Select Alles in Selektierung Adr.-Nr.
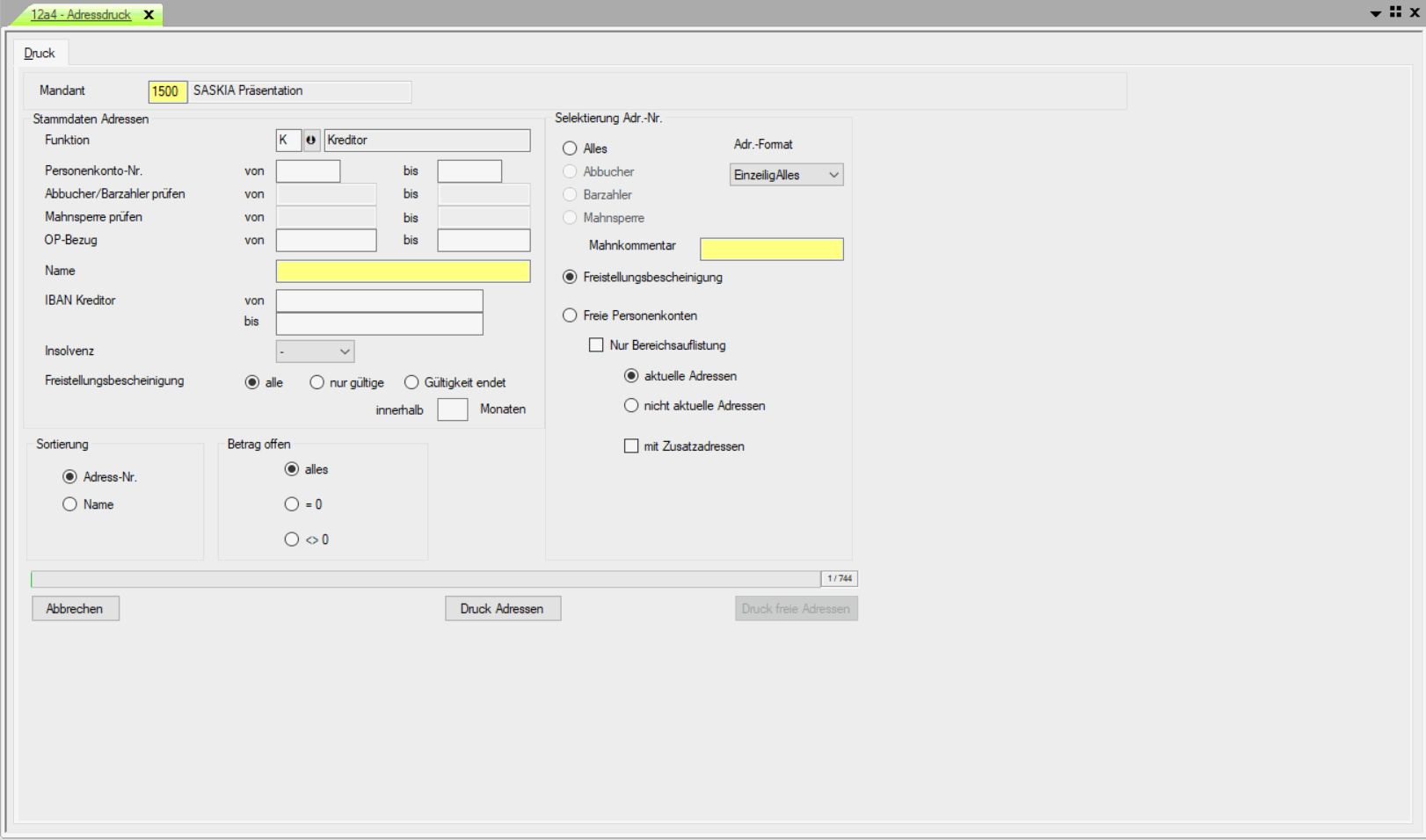The image size is (1426, 840). point(570,148)
